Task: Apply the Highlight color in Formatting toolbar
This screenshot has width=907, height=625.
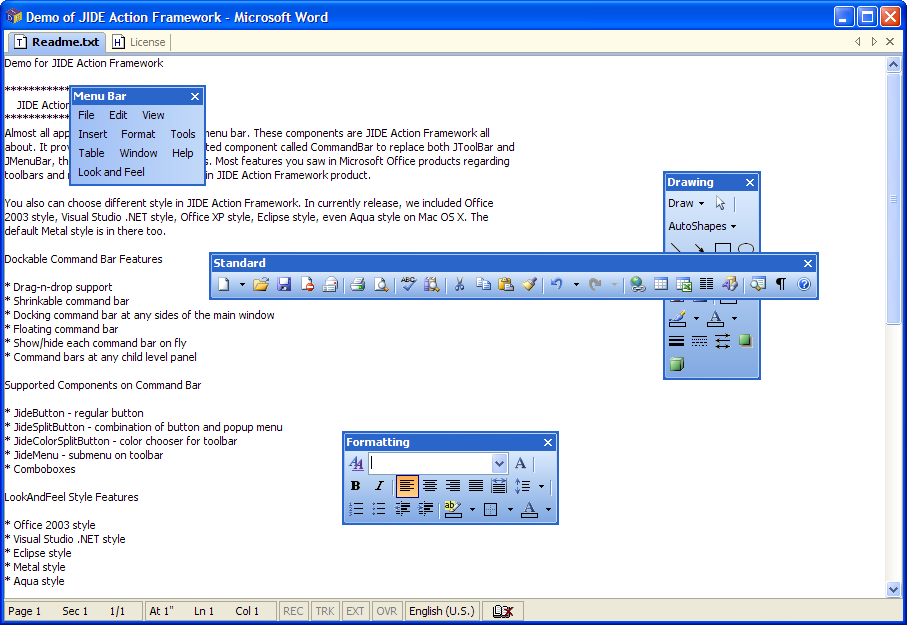Action: [453, 509]
